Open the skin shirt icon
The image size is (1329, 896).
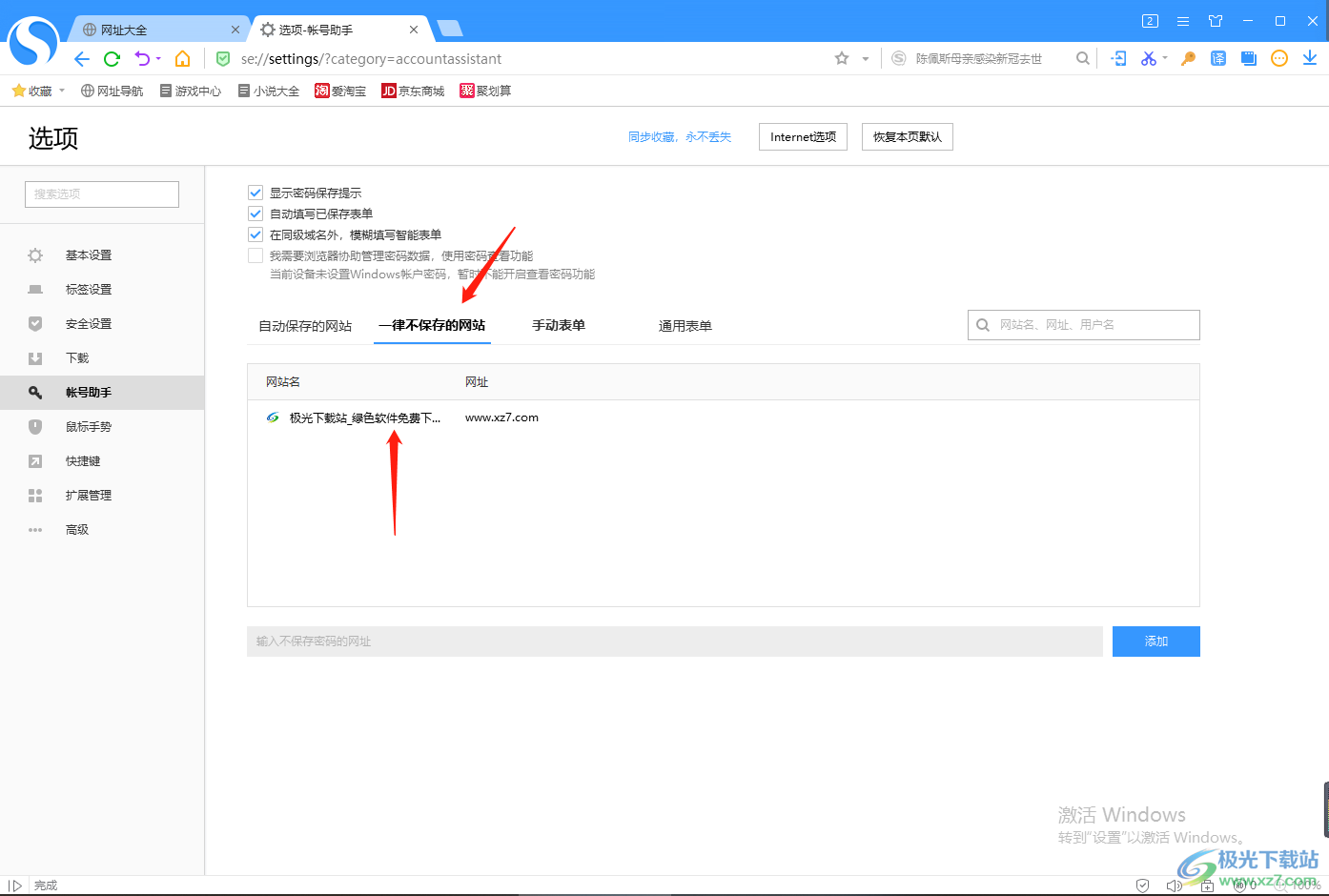[x=1216, y=21]
